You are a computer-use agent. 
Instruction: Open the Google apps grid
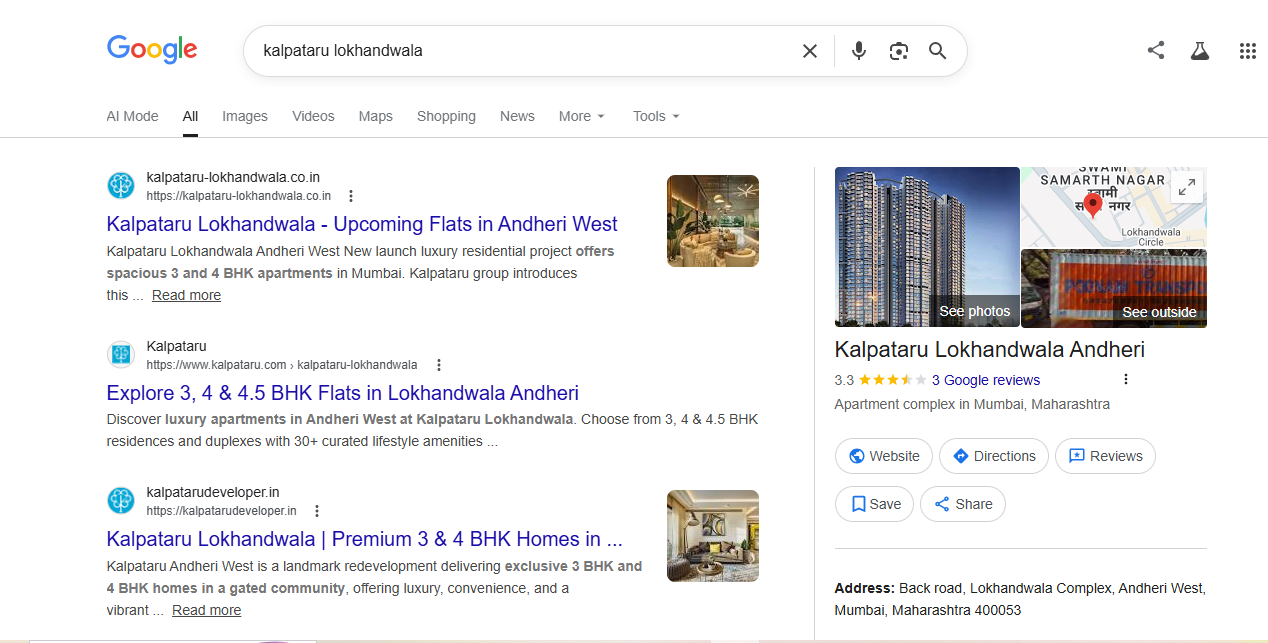click(1247, 51)
